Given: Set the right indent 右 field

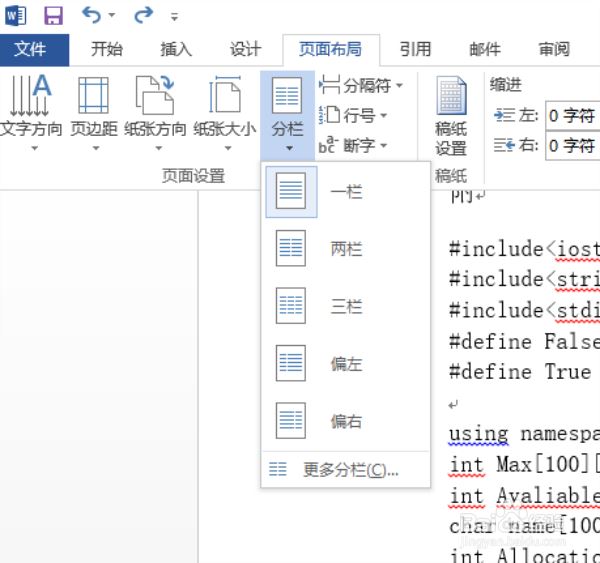Looking at the screenshot, I should [572, 145].
